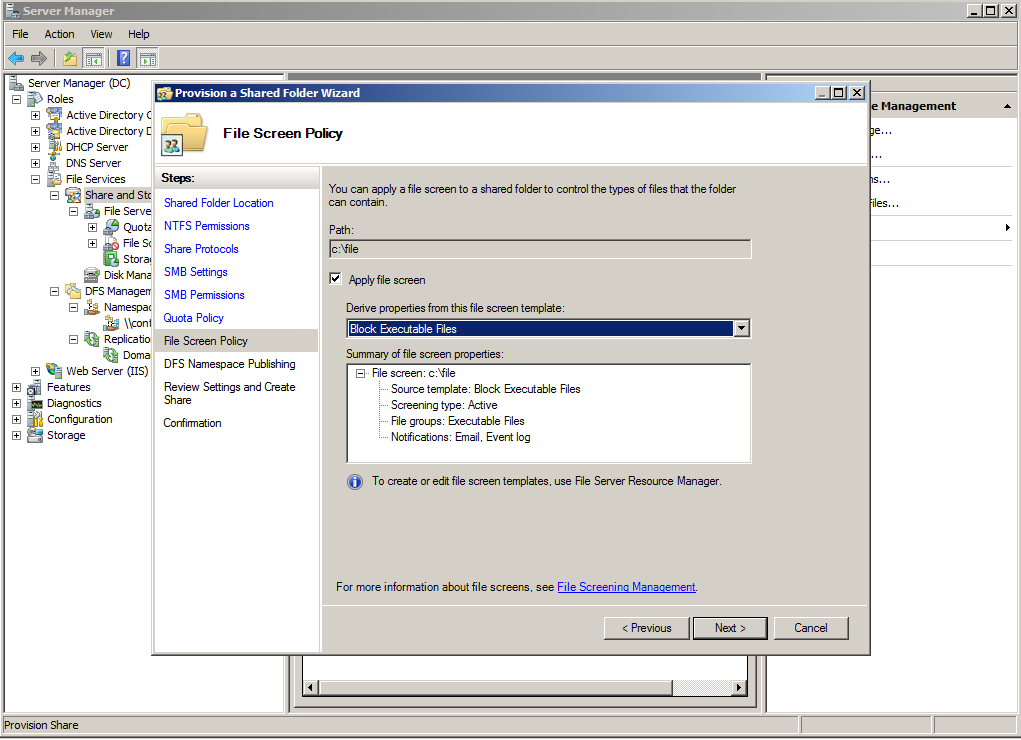Screen dimensions: 1021x740
Task: Click the Up one level toolbar icon
Action: coord(70,59)
